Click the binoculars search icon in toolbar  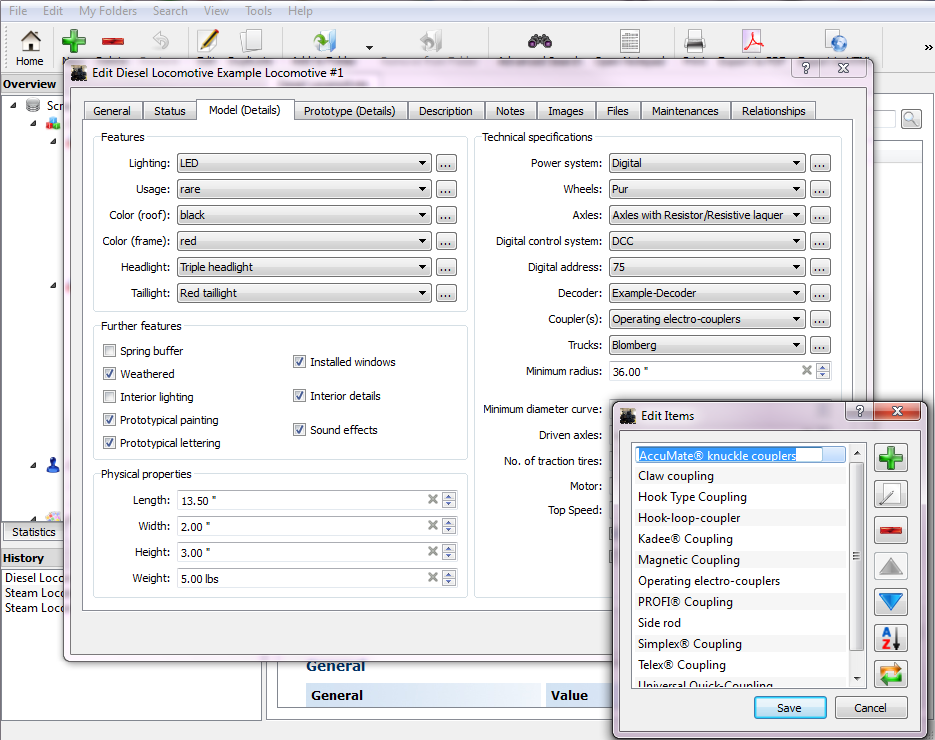click(x=540, y=41)
